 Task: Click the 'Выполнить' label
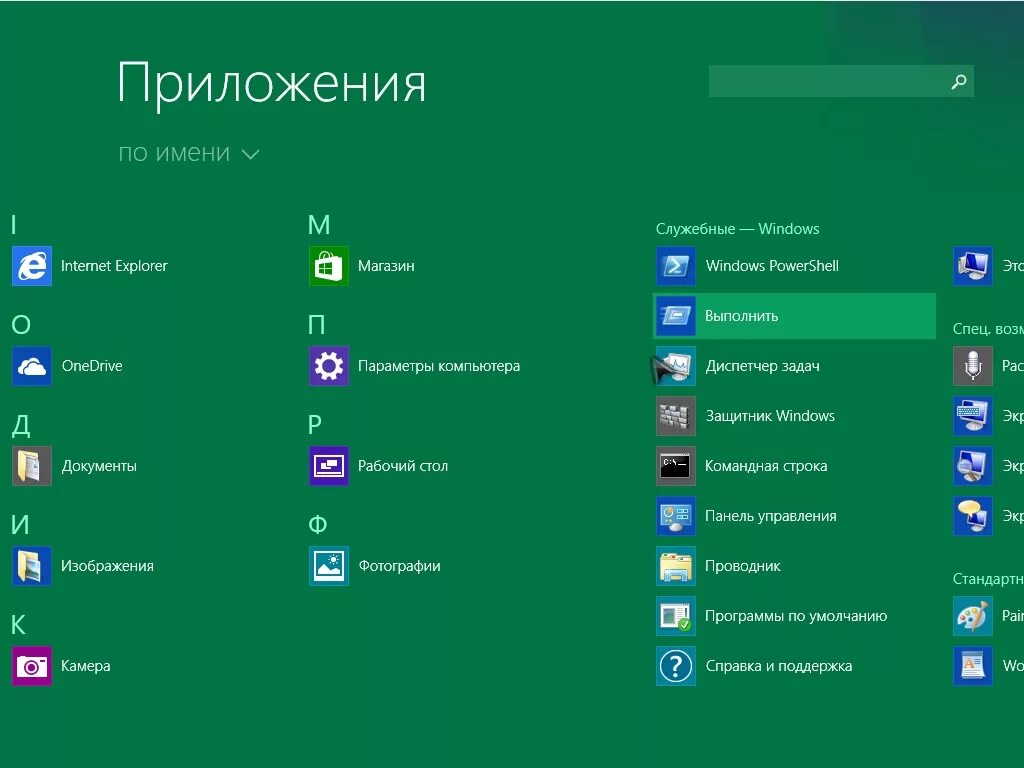[741, 316]
